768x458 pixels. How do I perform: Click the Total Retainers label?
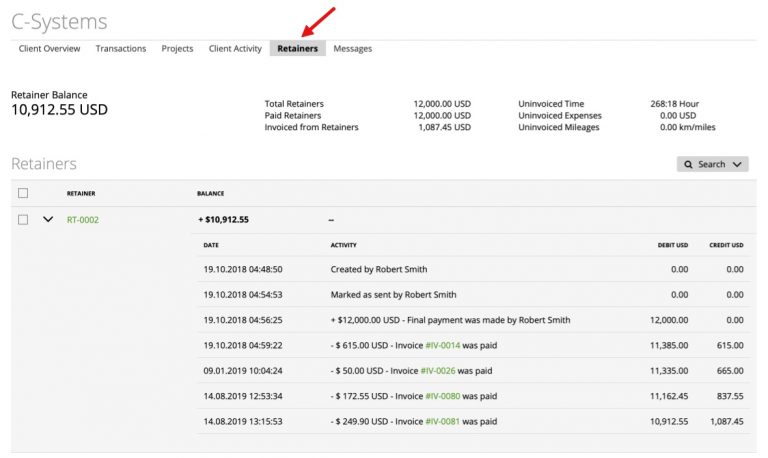click(x=294, y=104)
